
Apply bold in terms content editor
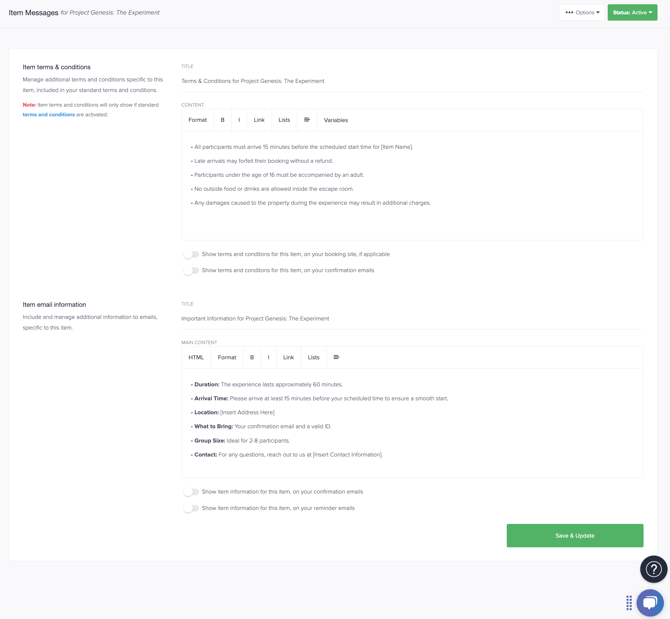tap(222, 120)
